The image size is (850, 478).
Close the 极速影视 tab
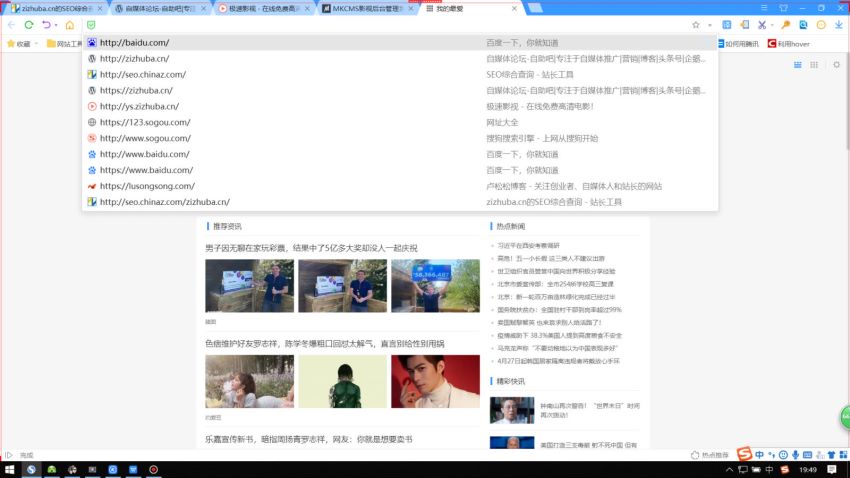pyautogui.click(x=307, y=9)
